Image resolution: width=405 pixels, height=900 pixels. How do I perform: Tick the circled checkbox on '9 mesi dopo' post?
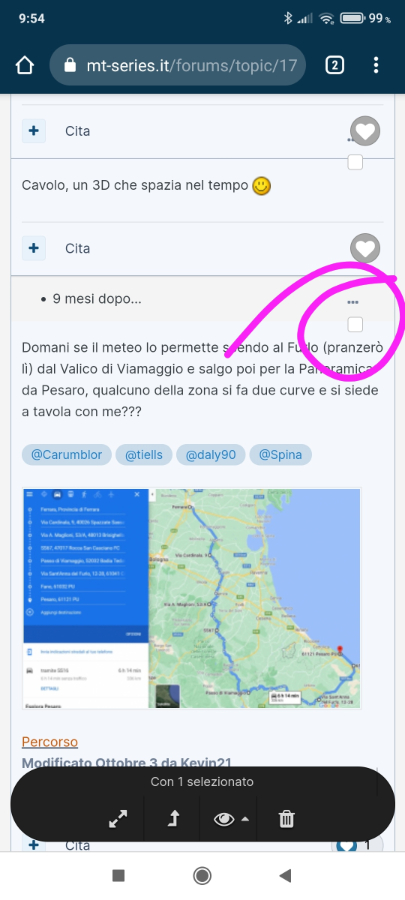tap(355, 325)
